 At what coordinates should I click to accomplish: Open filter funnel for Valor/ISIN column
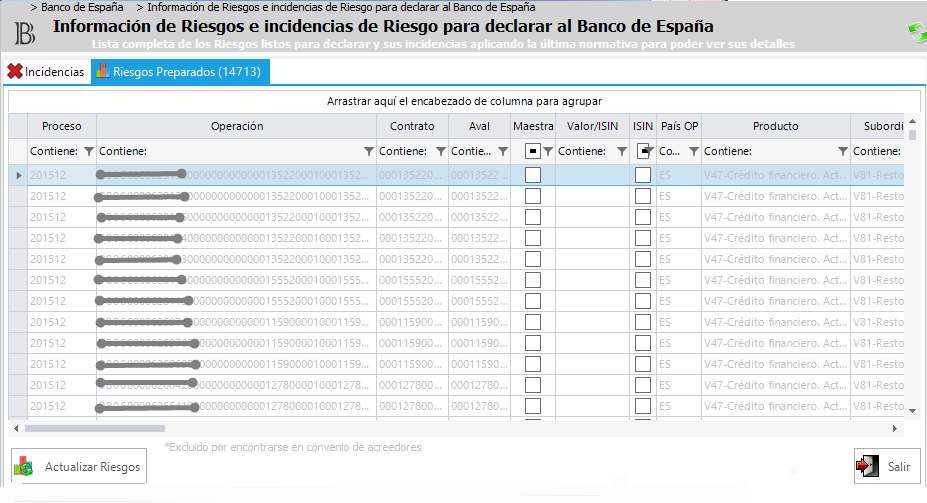(621, 151)
